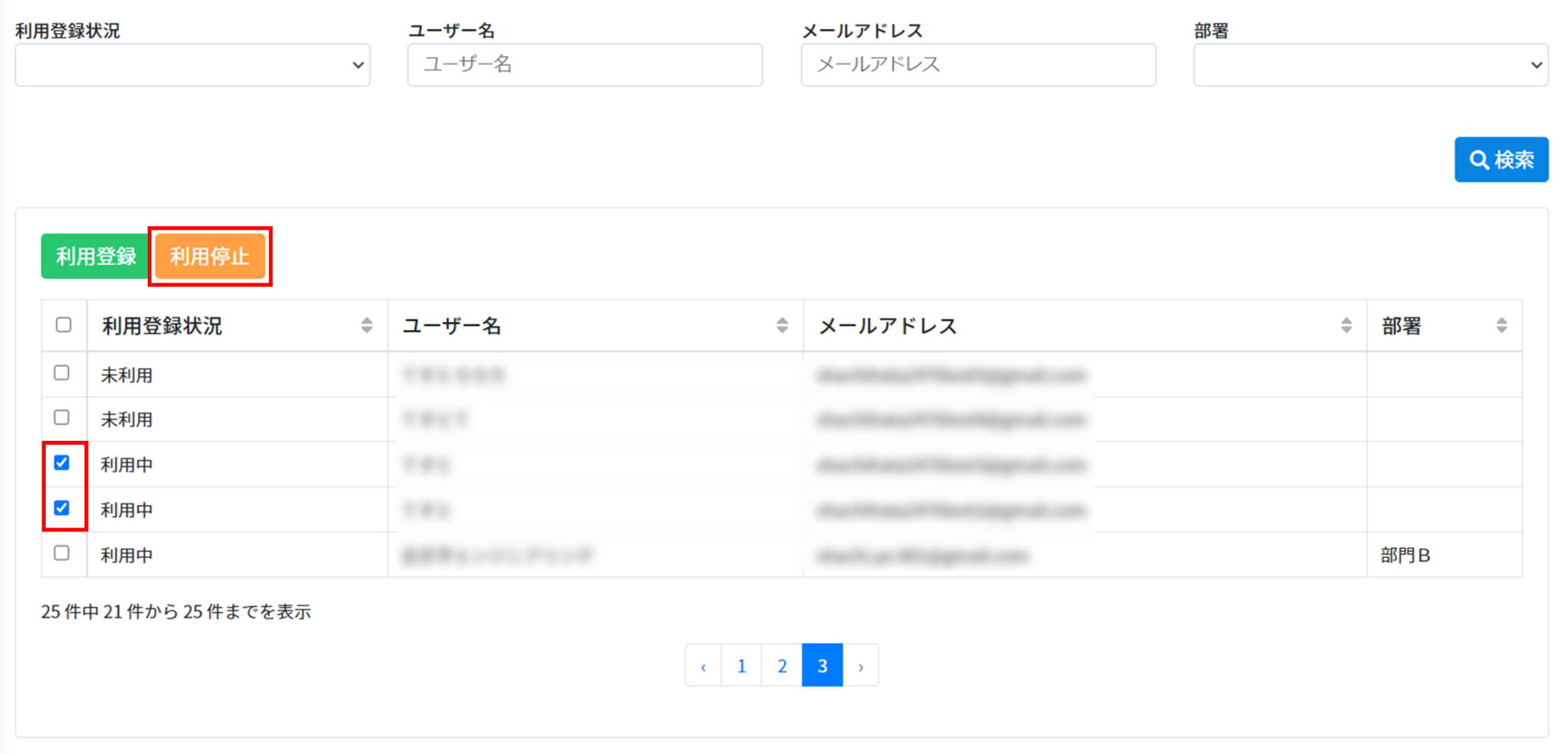Go to page 2
This screenshot has height=754, width=1568.
(x=782, y=666)
